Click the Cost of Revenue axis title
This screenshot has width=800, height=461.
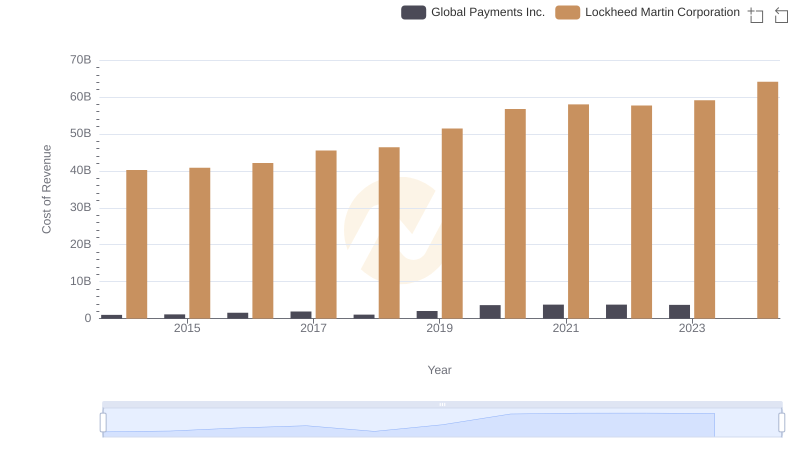(x=46, y=189)
